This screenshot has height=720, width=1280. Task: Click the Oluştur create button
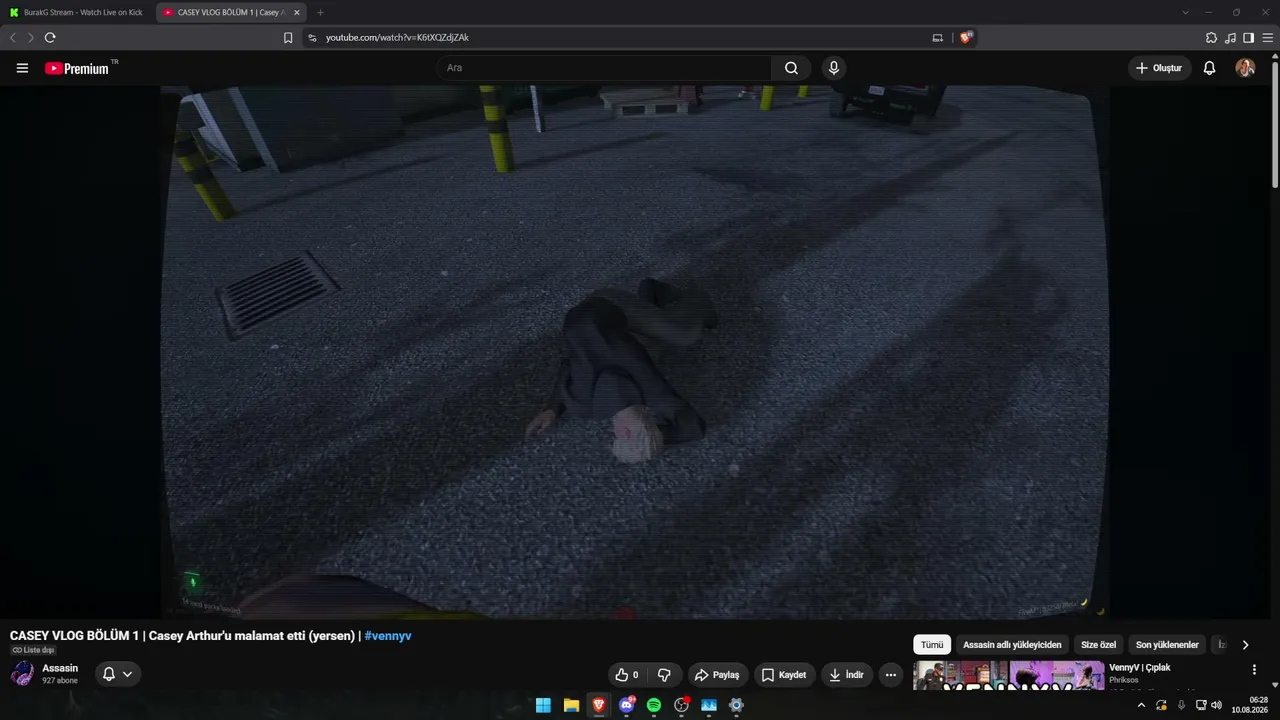click(x=1159, y=68)
